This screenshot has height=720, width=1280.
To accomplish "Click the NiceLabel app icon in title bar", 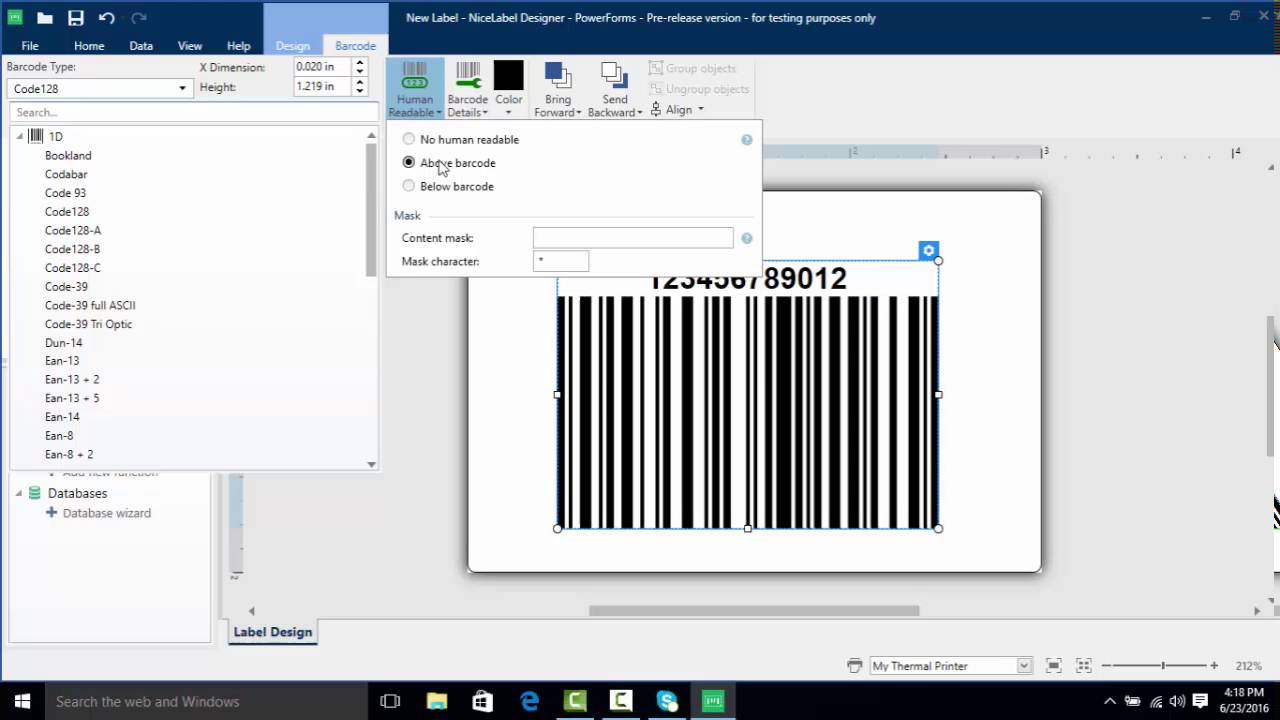I will tap(14, 18).
